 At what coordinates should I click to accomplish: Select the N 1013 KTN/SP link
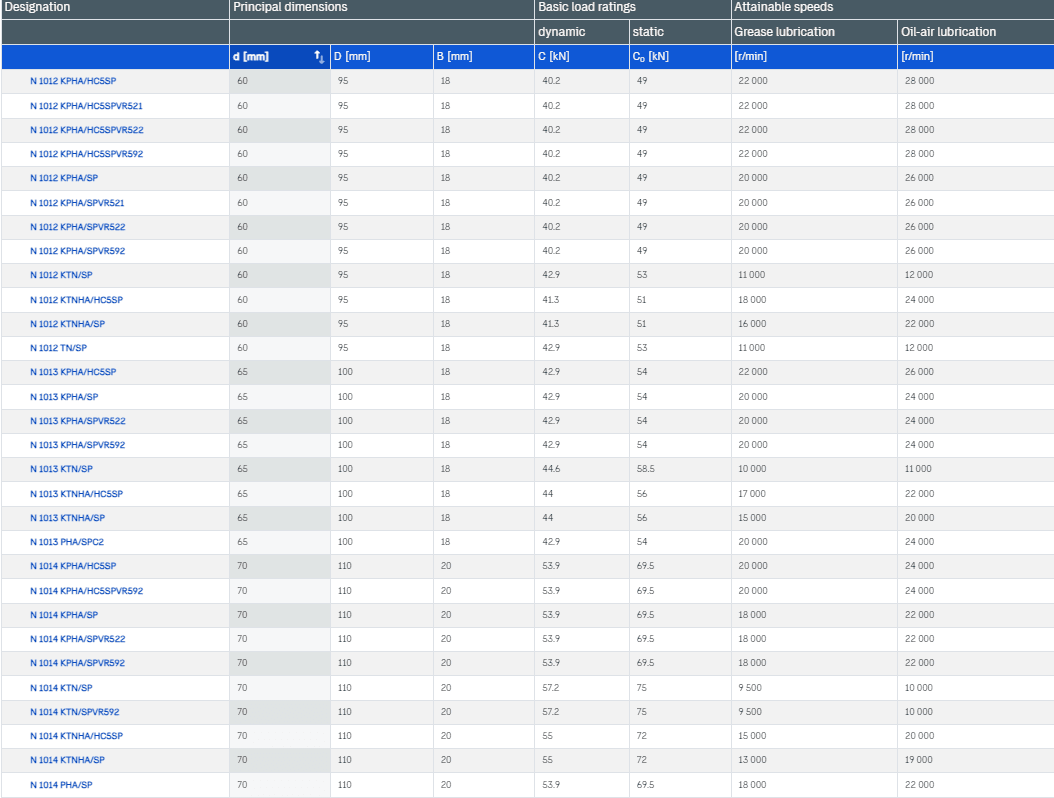[61, 469]
